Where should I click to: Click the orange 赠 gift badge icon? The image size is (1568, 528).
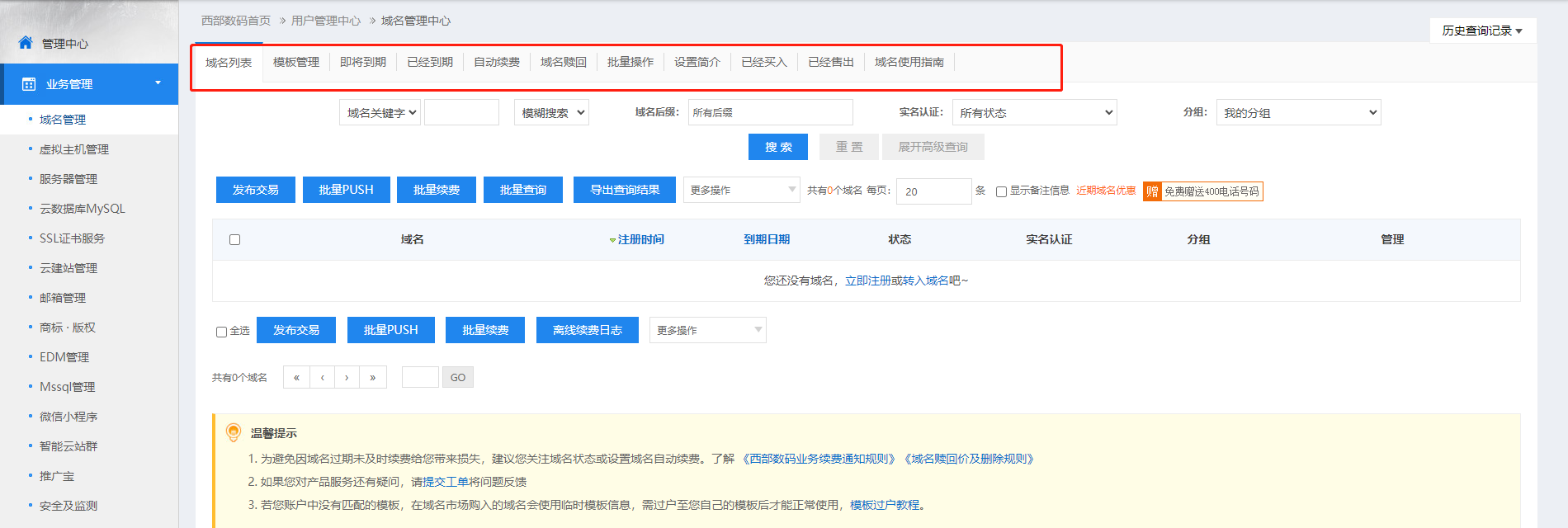pos(1152,191)
